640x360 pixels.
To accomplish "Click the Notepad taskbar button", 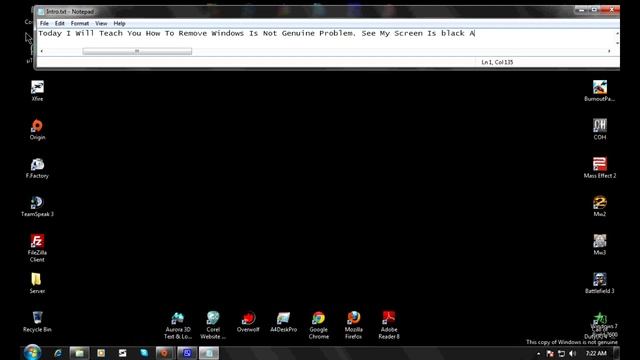I will (x=209, y=353).
